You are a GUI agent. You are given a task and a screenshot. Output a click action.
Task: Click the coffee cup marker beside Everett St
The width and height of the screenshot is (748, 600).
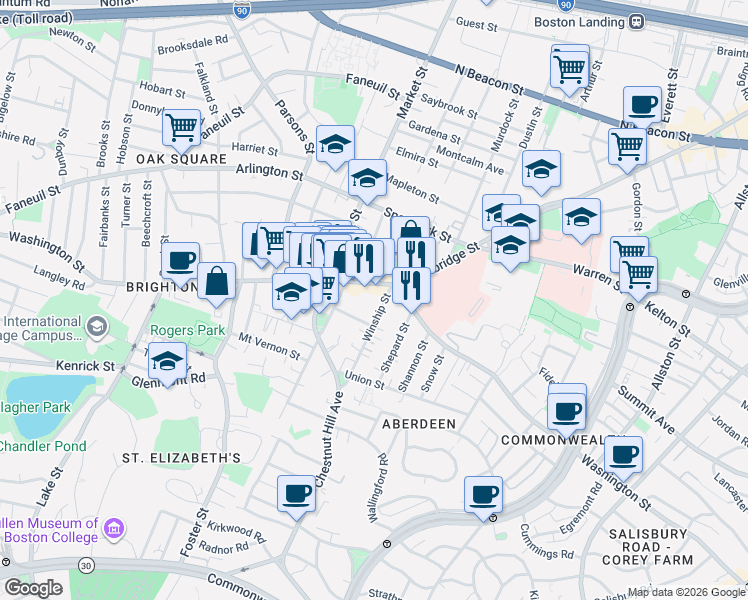click(642, 105)
